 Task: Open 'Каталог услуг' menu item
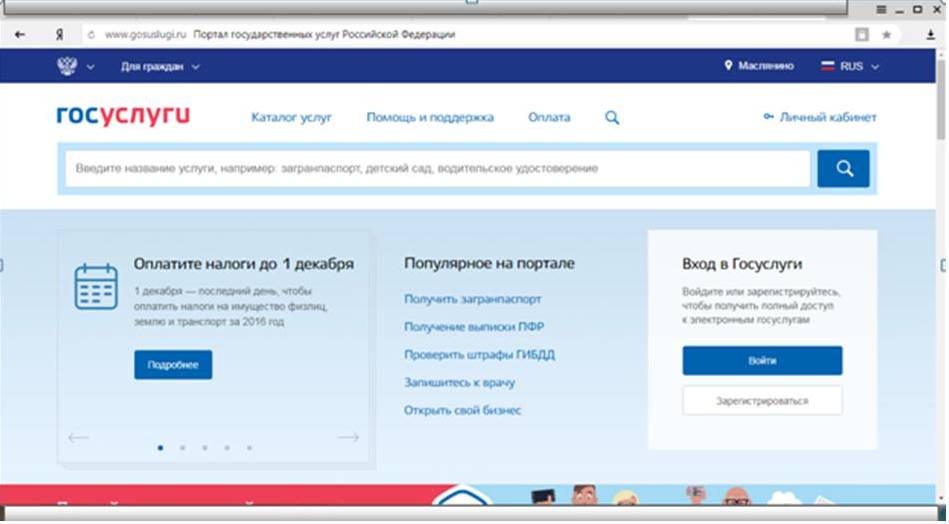(x=291, y=118)
